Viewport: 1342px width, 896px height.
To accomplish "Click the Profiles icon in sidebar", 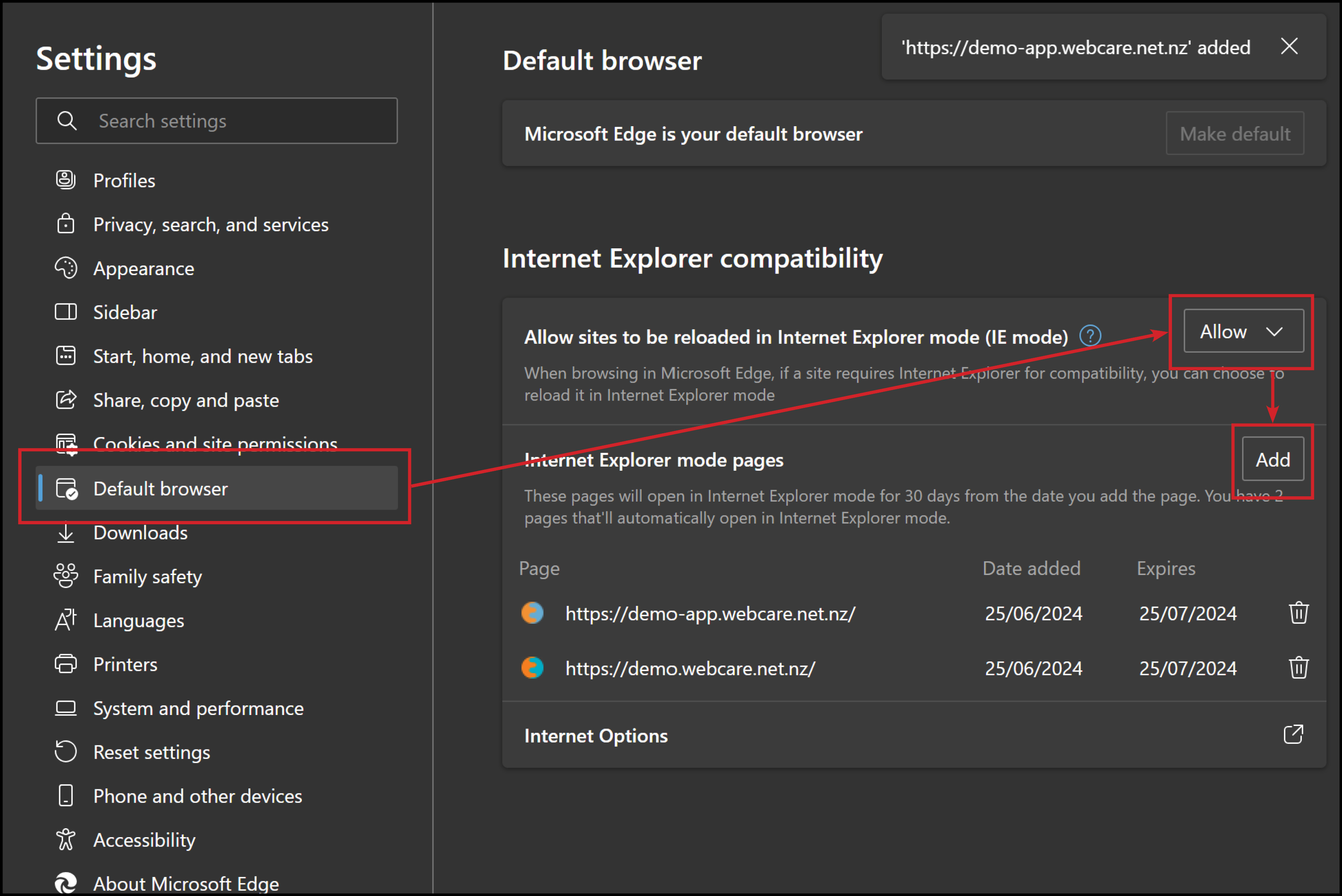I will 66,180.
